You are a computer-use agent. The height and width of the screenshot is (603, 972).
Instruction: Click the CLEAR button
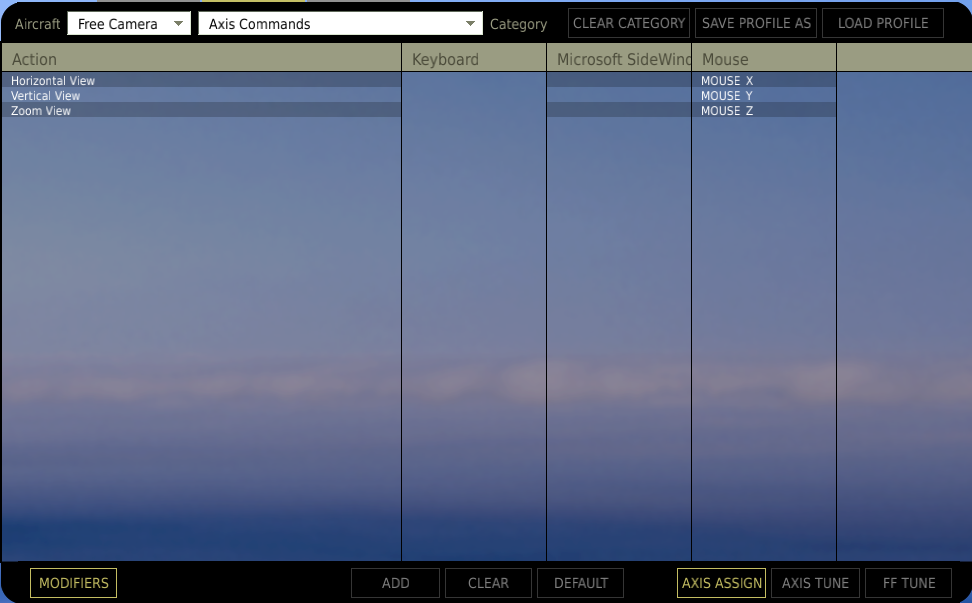coord(488,583)
